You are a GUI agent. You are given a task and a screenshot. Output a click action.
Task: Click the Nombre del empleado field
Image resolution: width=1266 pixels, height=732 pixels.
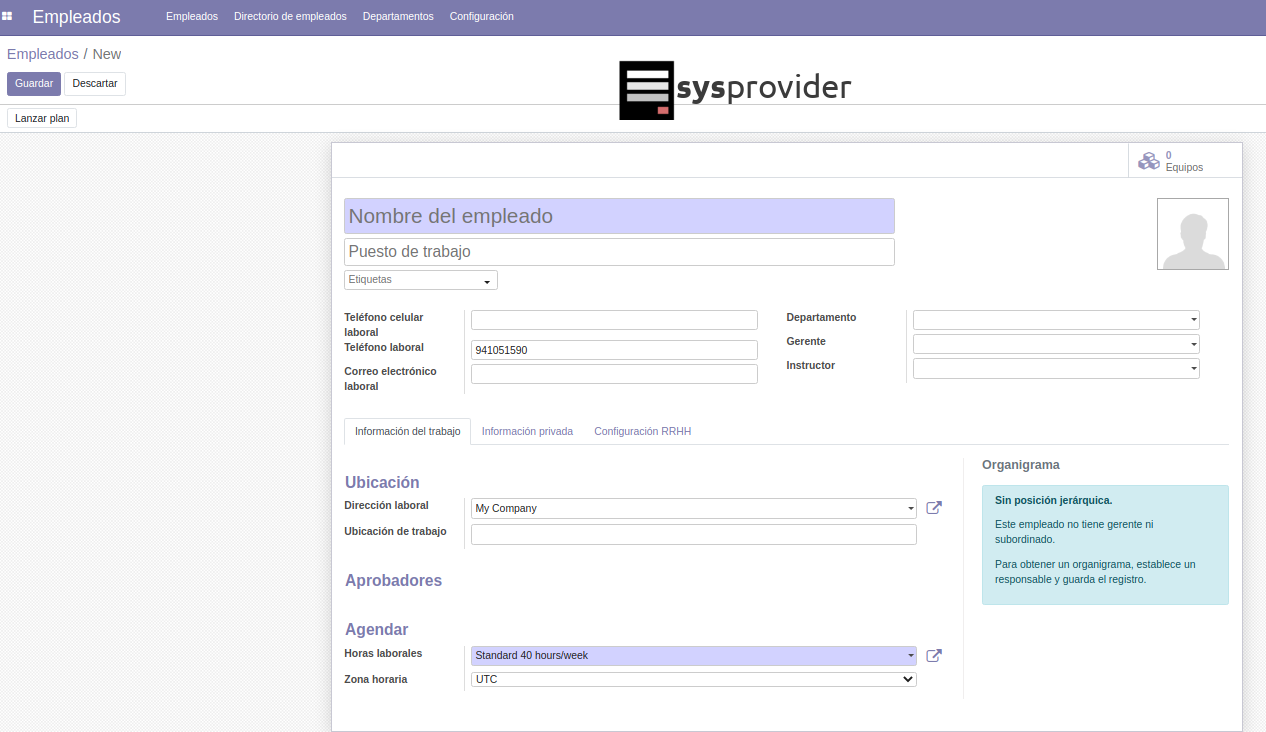(619, 216)
